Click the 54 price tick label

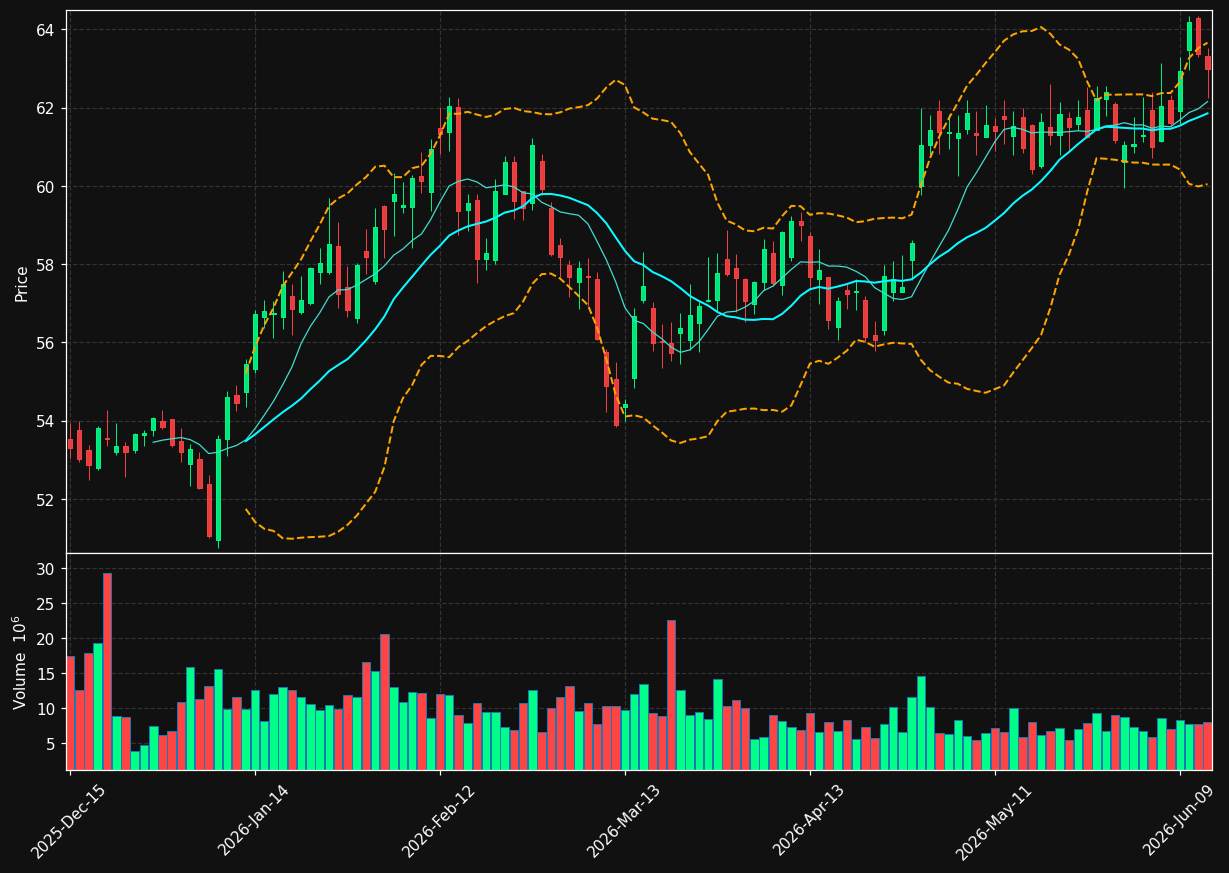[x=47, y=421]
